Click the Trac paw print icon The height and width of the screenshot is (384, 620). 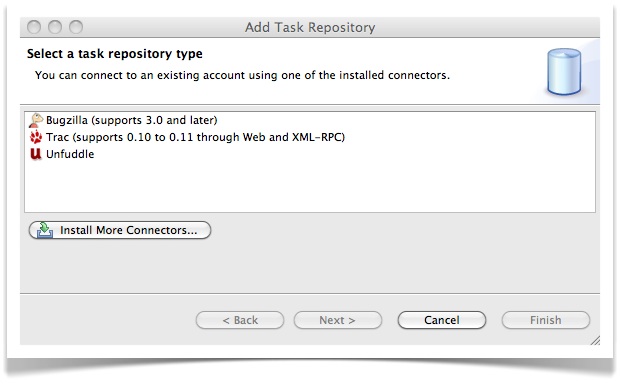(x=36, y=137)
